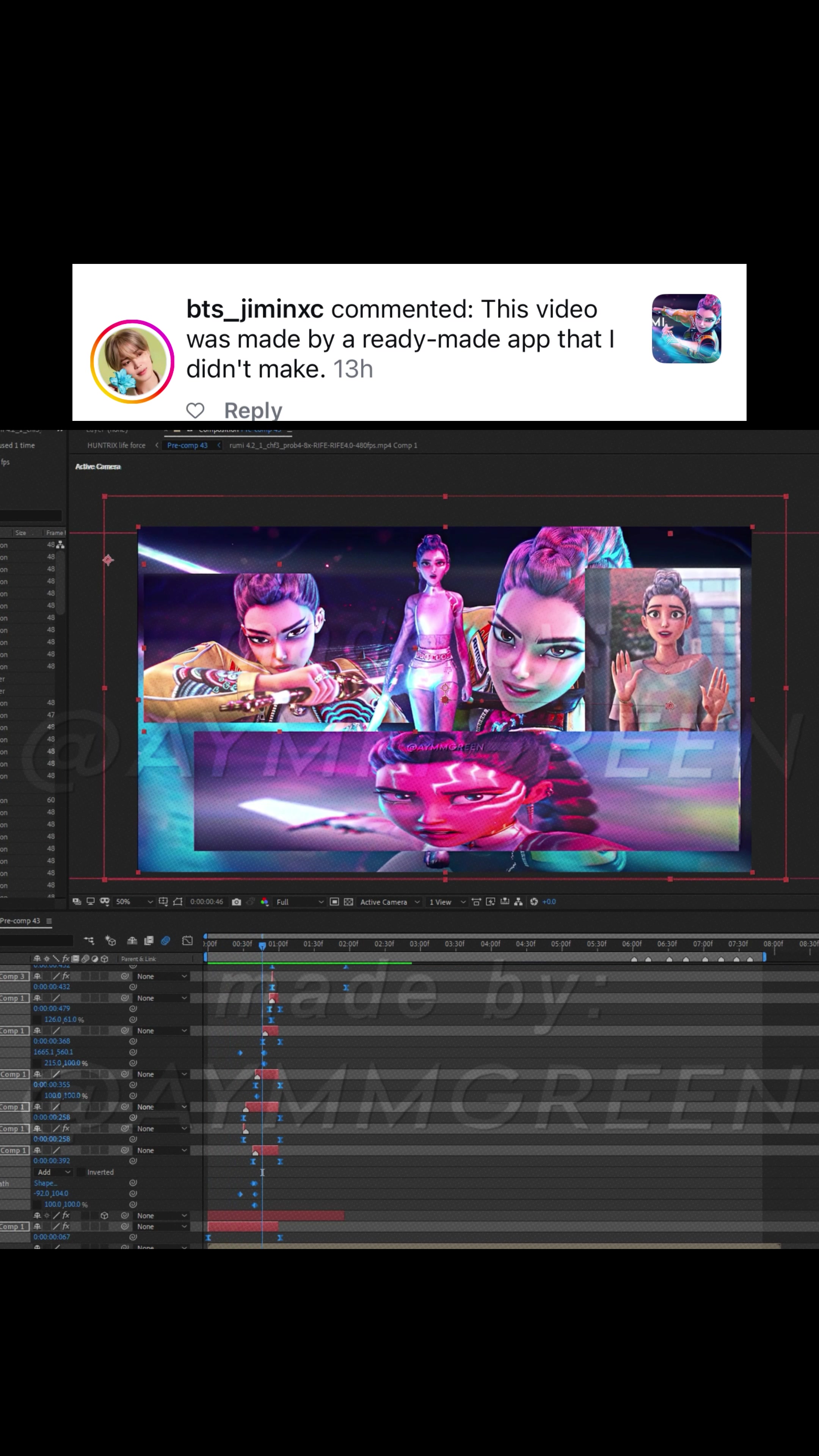The image size is (819, 1456).
Task: Open the bts_jiminxc profile picture
Action: pos(132,361)
